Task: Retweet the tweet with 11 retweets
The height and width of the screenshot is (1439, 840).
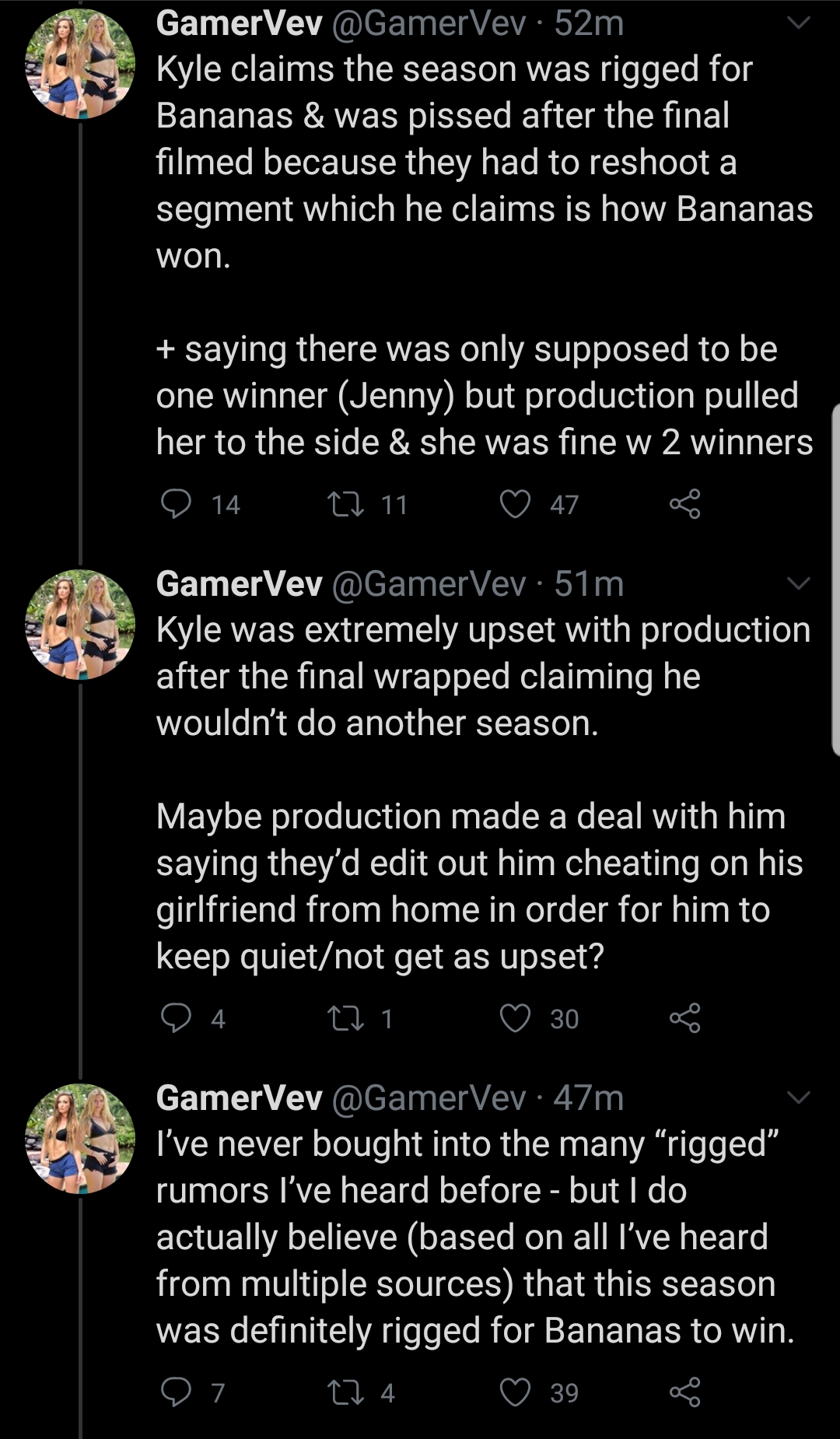Action: [346, 504]
